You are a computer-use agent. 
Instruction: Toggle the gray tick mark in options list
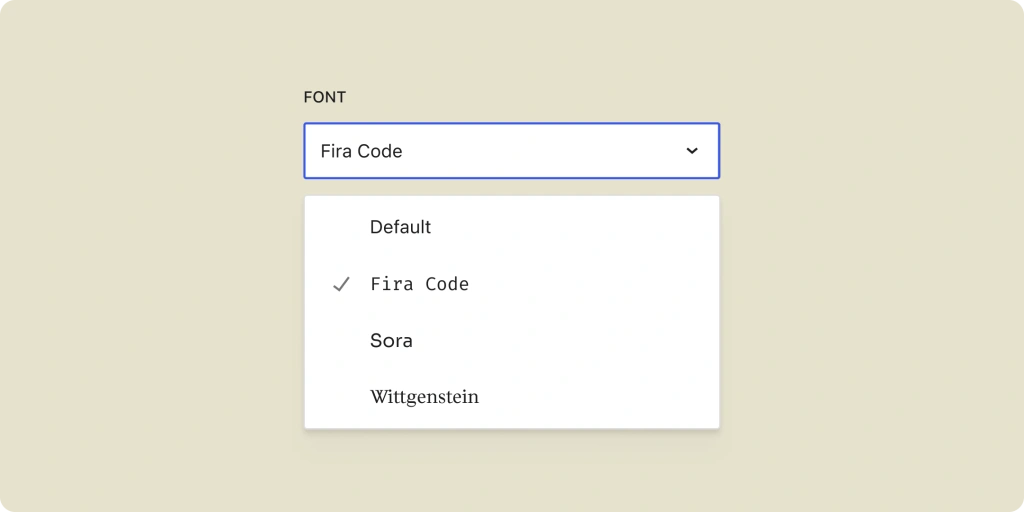(341, 284)
